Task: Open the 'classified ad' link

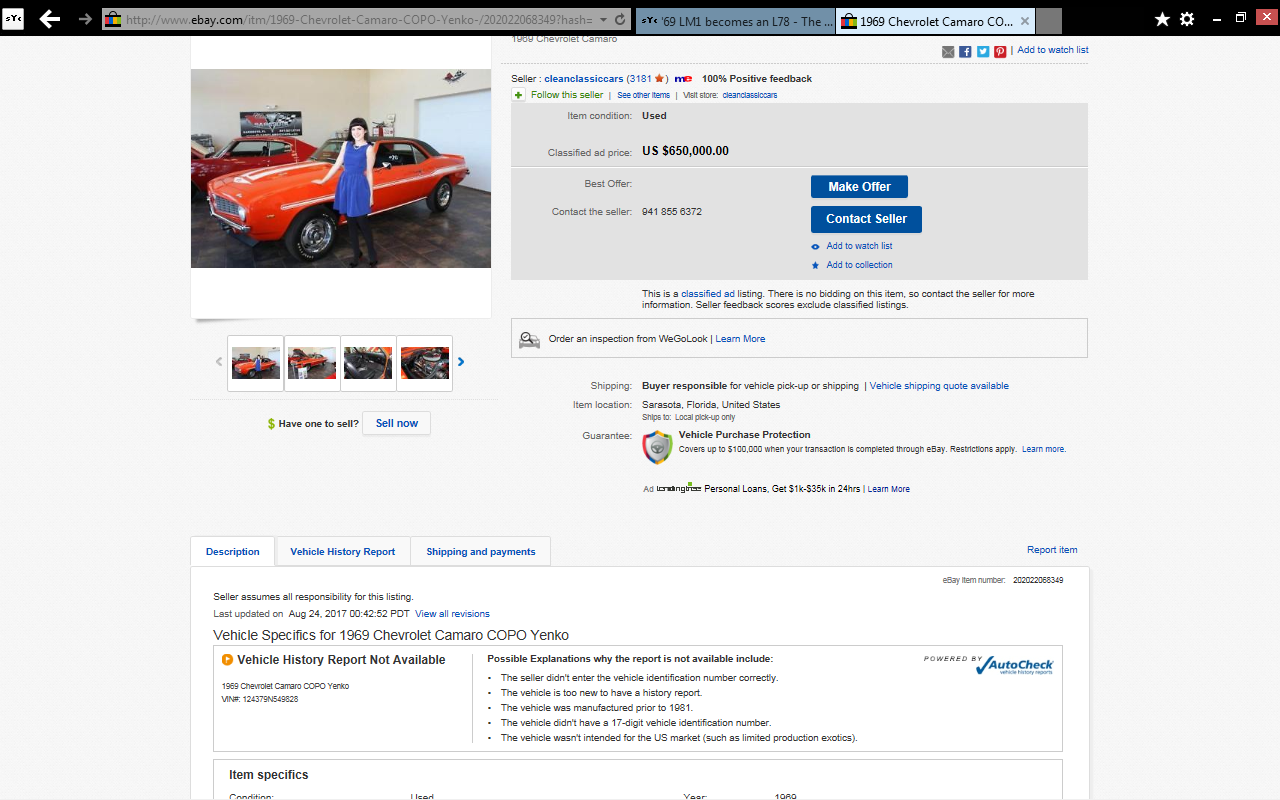Action: click(x=708, y=294)
